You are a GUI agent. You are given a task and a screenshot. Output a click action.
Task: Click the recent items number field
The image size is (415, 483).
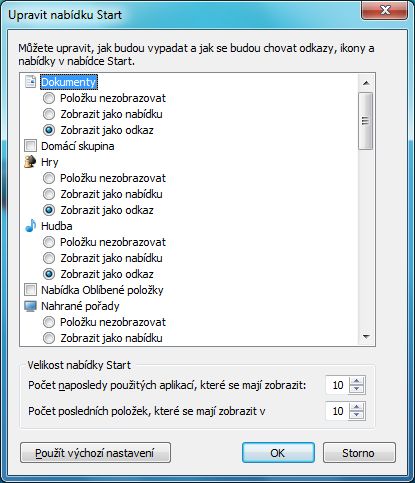pyautogui.click(x=337, y=411)
